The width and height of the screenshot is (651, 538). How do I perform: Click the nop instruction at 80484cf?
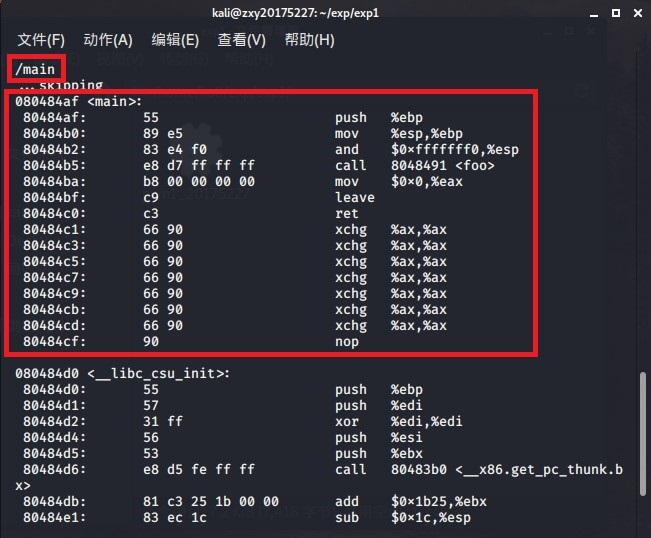[x=347, y=342]
